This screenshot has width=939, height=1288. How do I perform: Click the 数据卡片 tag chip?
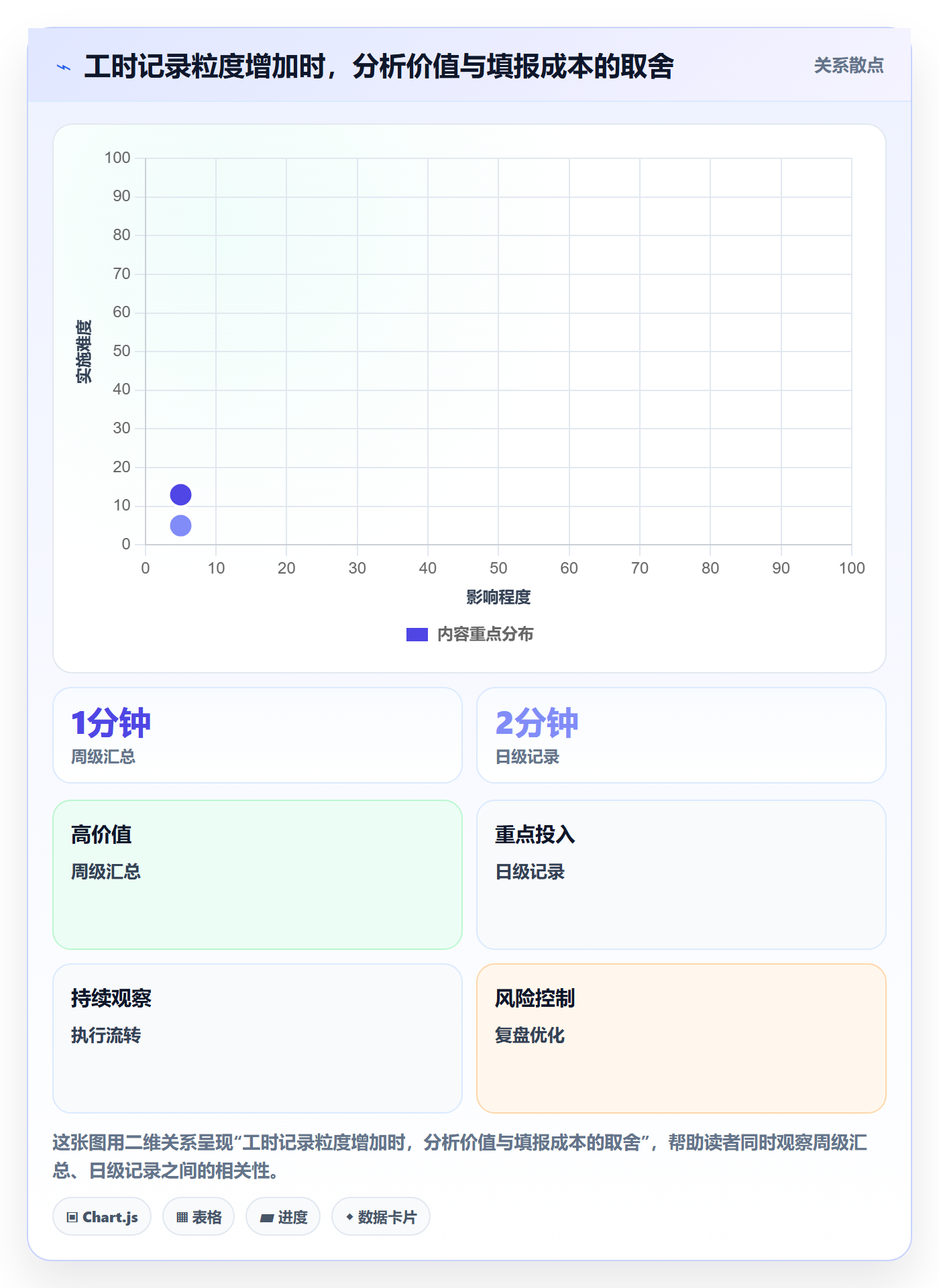click(381, 1217)
